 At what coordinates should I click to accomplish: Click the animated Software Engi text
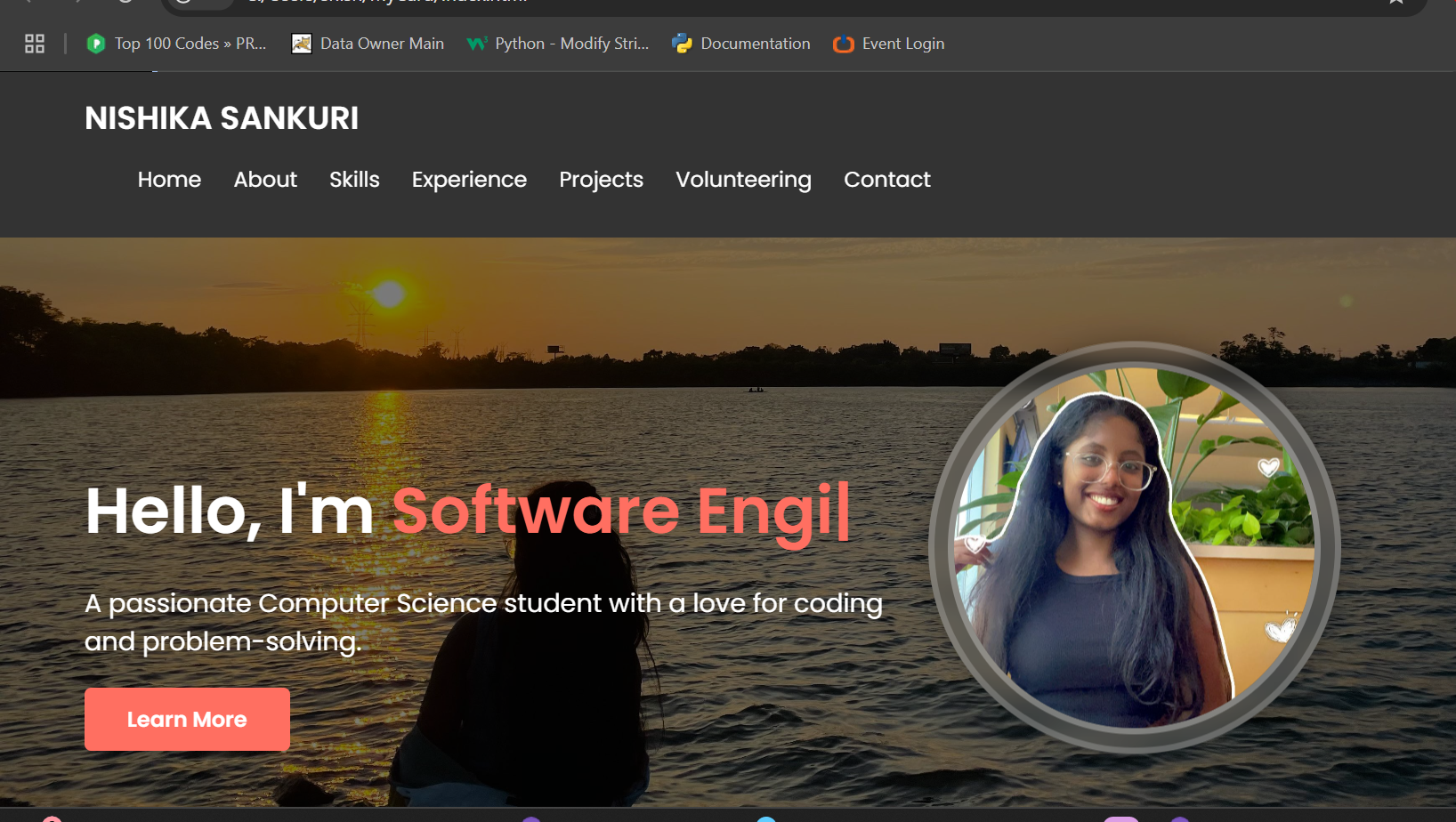point(620,512)
